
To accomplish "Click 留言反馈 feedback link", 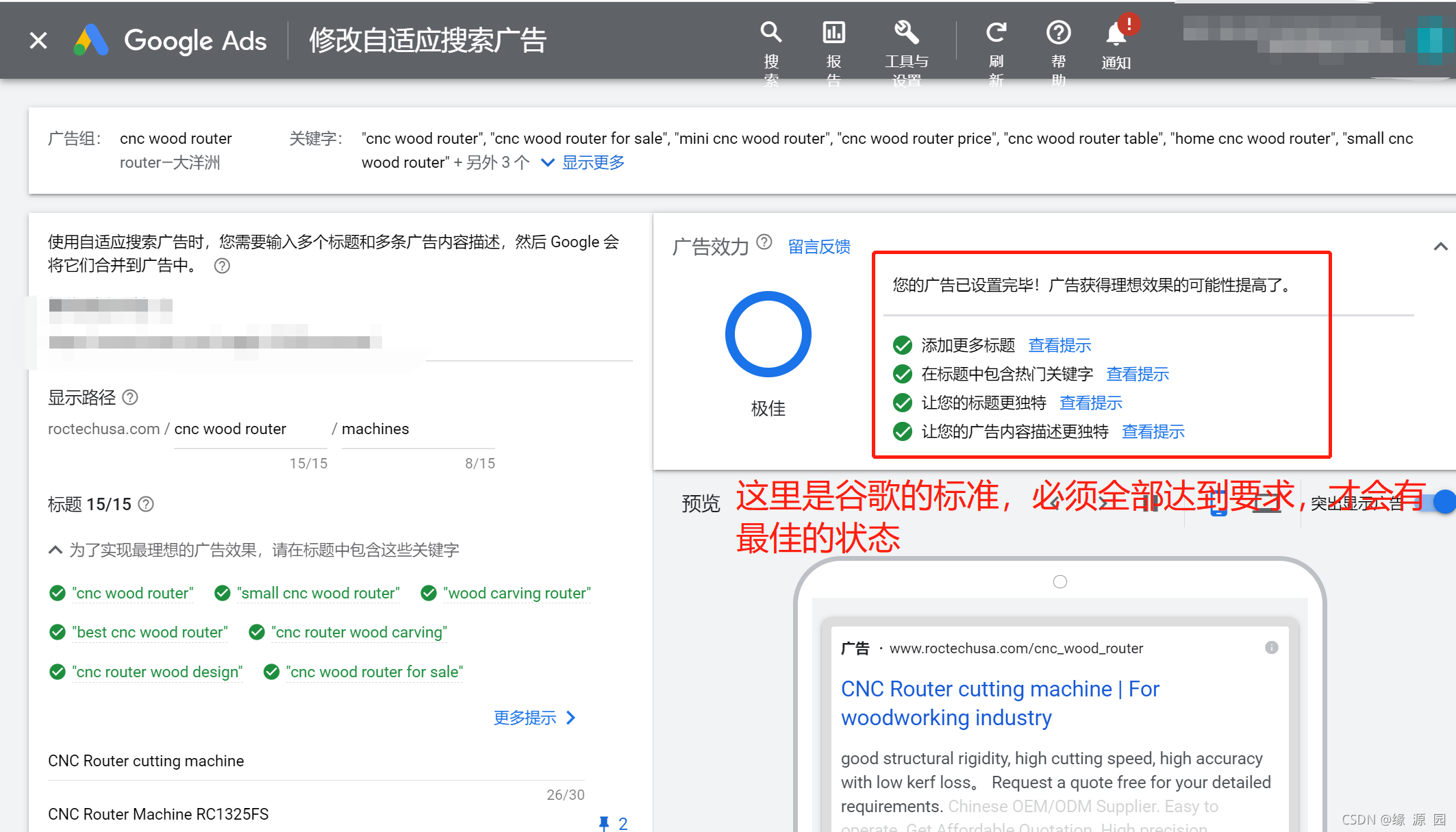I will click(x=819, y=247).
